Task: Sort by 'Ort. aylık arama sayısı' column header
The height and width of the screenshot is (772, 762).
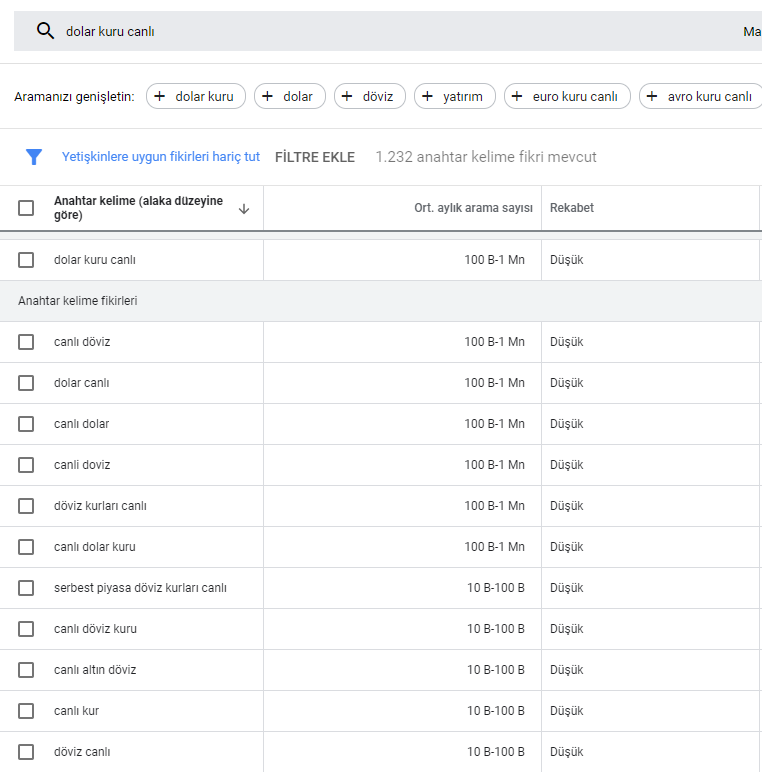Action: tap(473, 208)
